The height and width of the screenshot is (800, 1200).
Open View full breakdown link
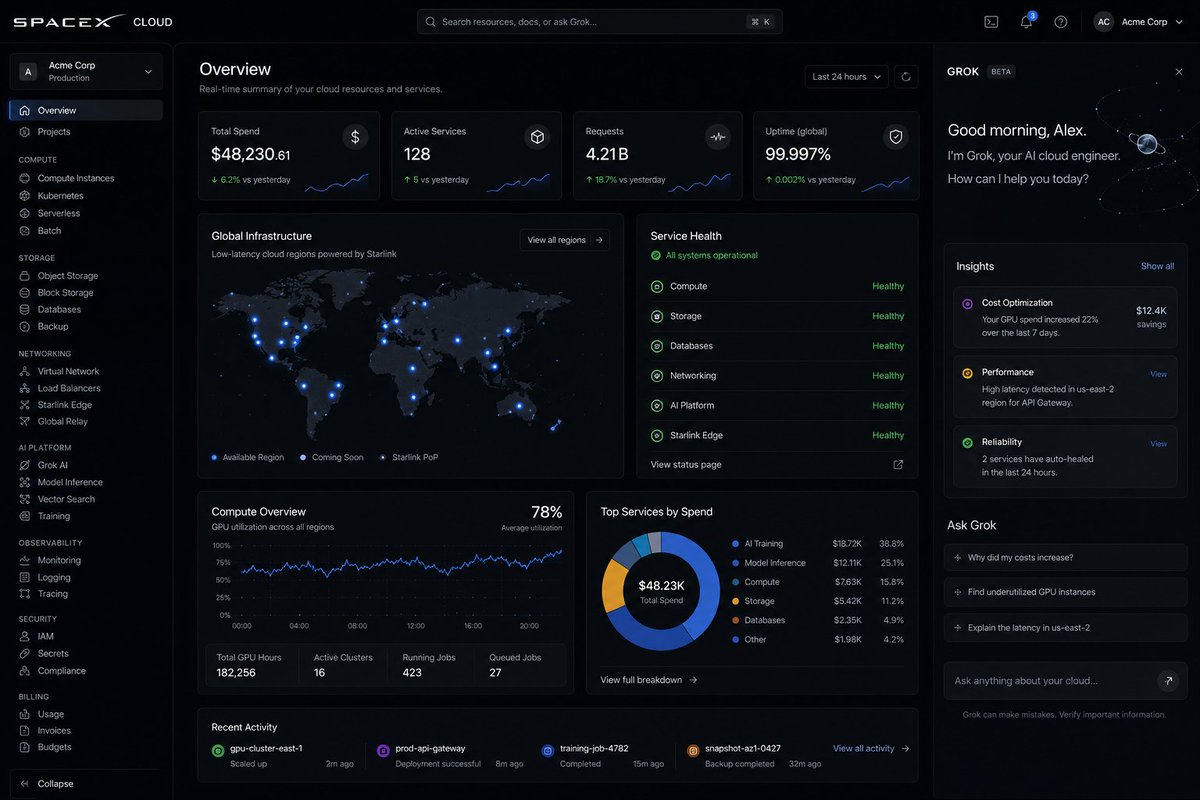pyautogui.click(x=649, y=680)
